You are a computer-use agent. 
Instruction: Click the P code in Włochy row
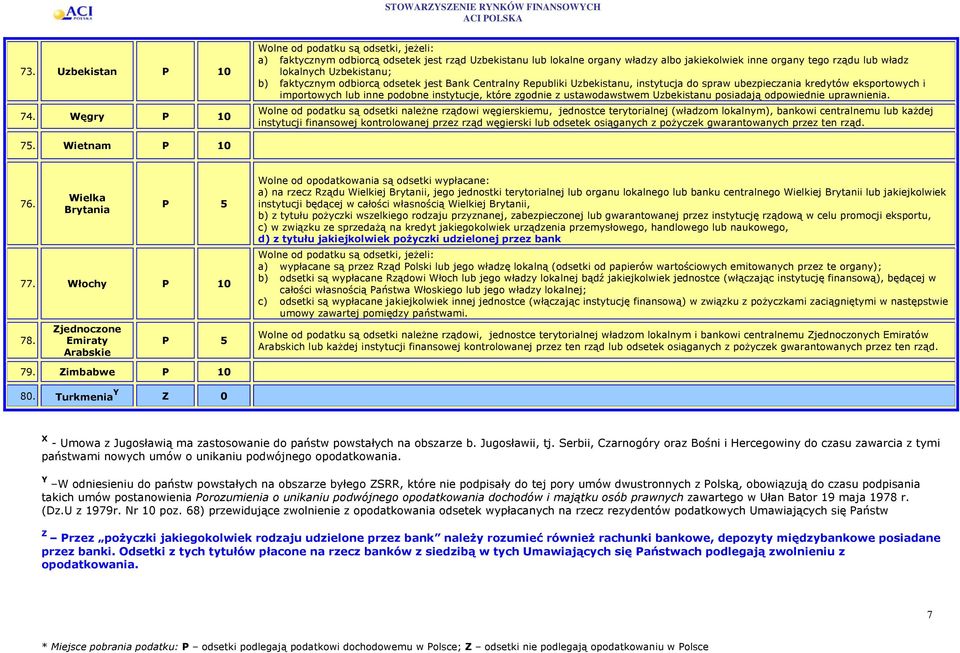coord(165,283)
